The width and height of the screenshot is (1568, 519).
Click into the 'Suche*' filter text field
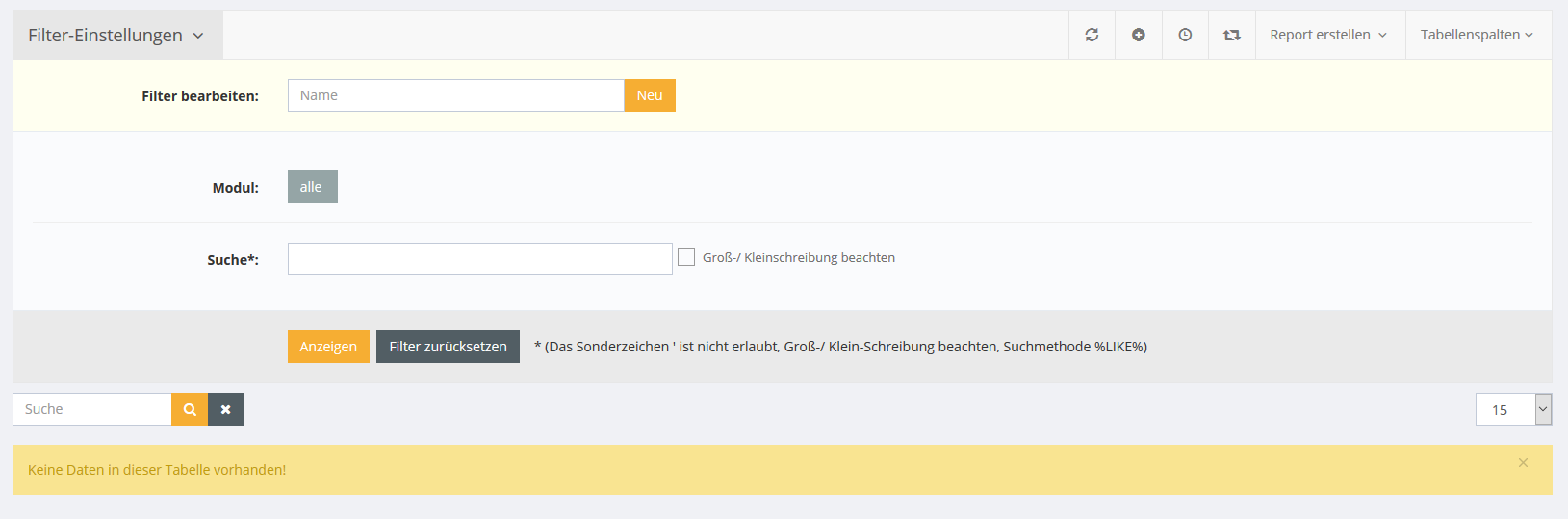click(479, 259)
